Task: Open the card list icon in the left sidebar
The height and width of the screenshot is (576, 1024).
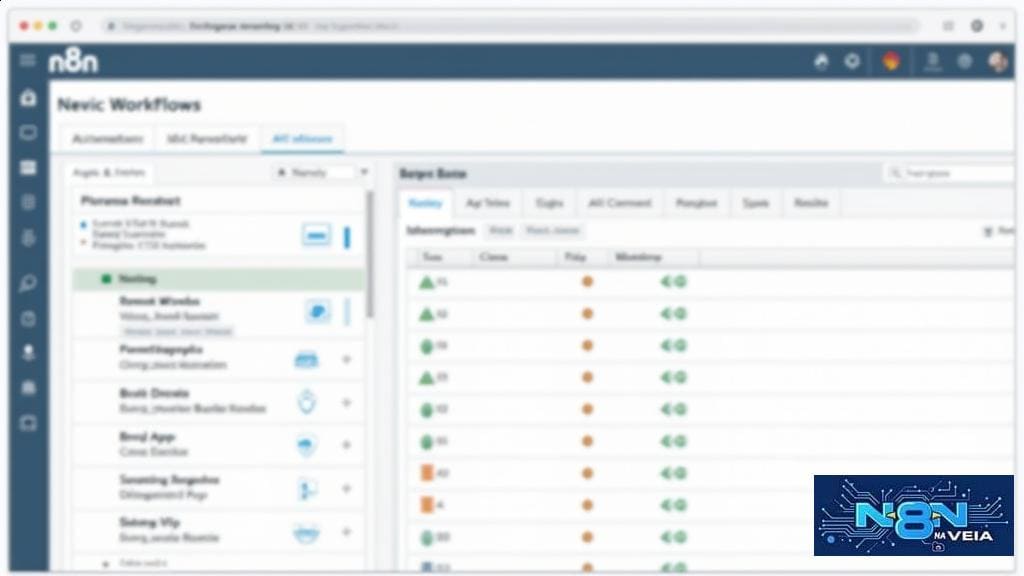Action: pyautogui.click(x=28, y=168)
